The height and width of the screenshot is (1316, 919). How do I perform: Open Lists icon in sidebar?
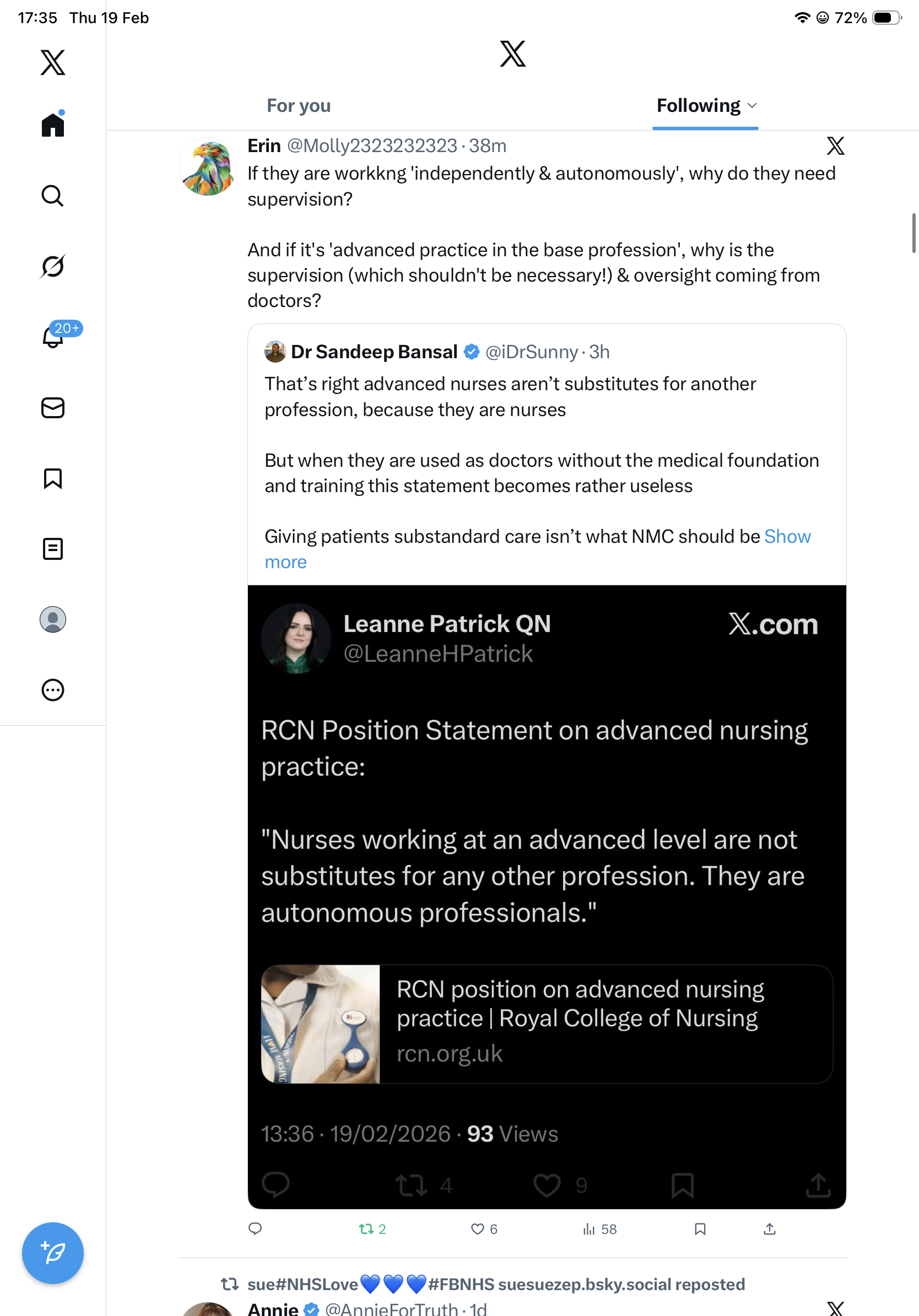(x=53, y=549)
